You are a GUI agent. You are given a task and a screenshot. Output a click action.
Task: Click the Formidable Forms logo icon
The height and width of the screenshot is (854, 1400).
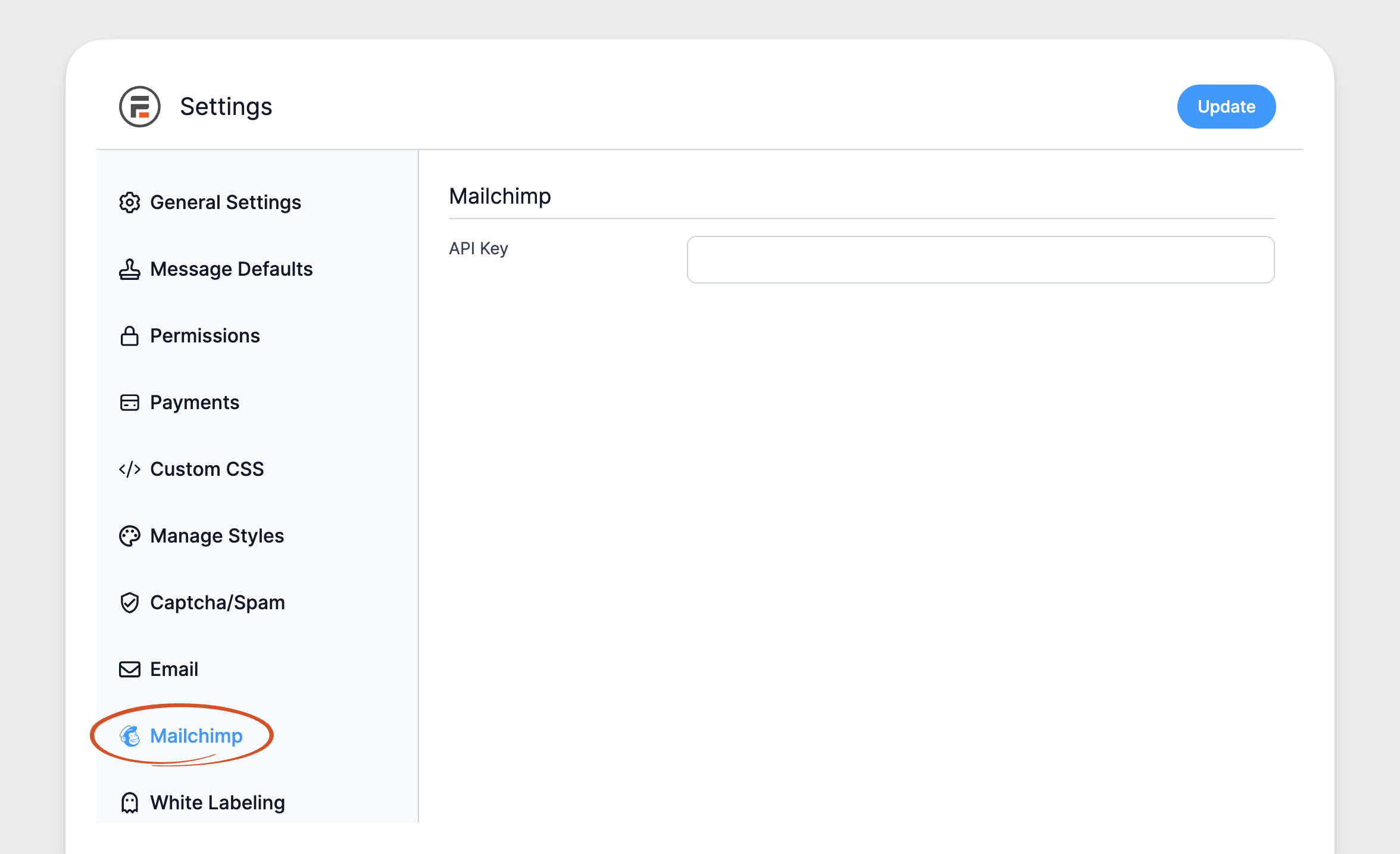(140, 107)
